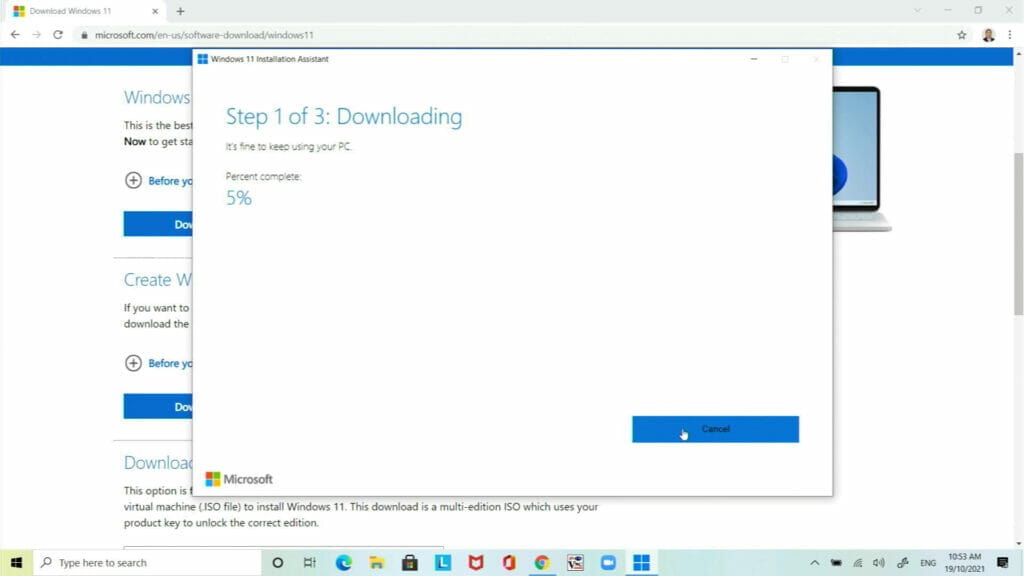
Task: Expand the second 'Before you' section
Action: pos(134,363)
